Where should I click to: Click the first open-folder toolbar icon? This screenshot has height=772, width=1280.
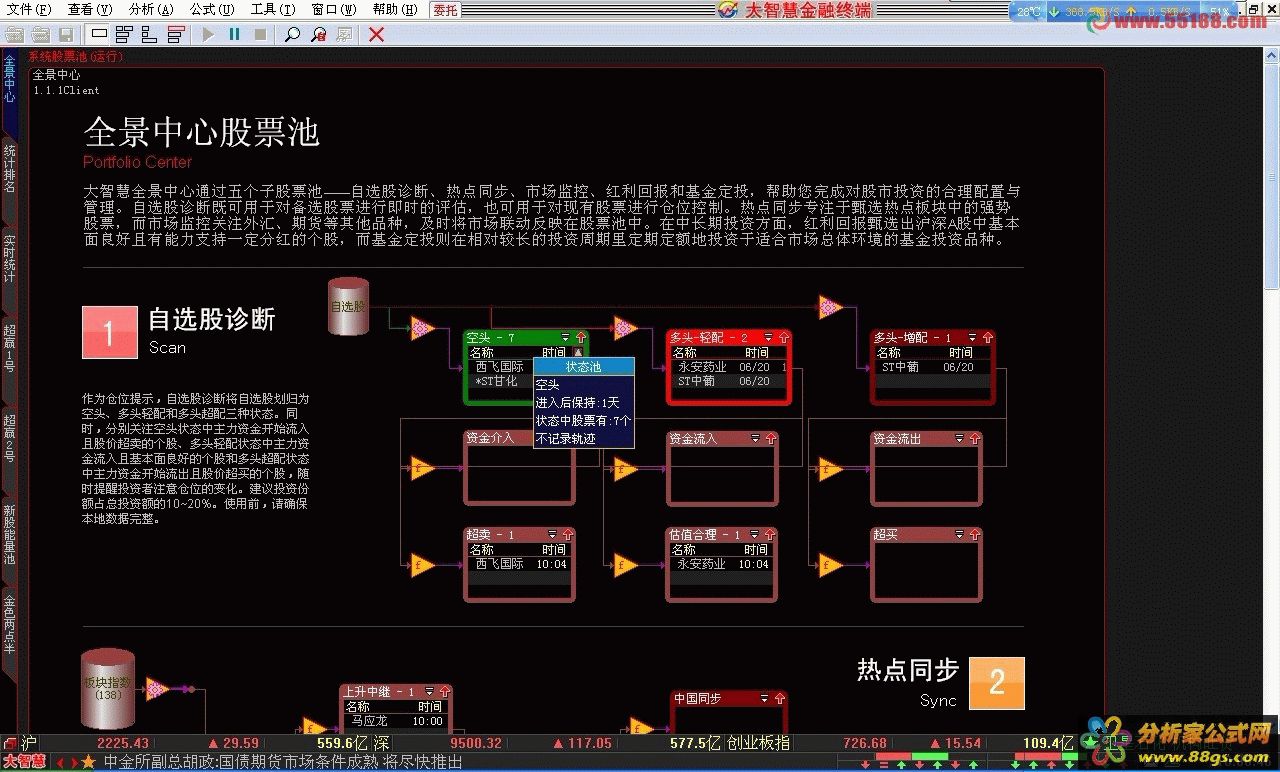[14, 34]
